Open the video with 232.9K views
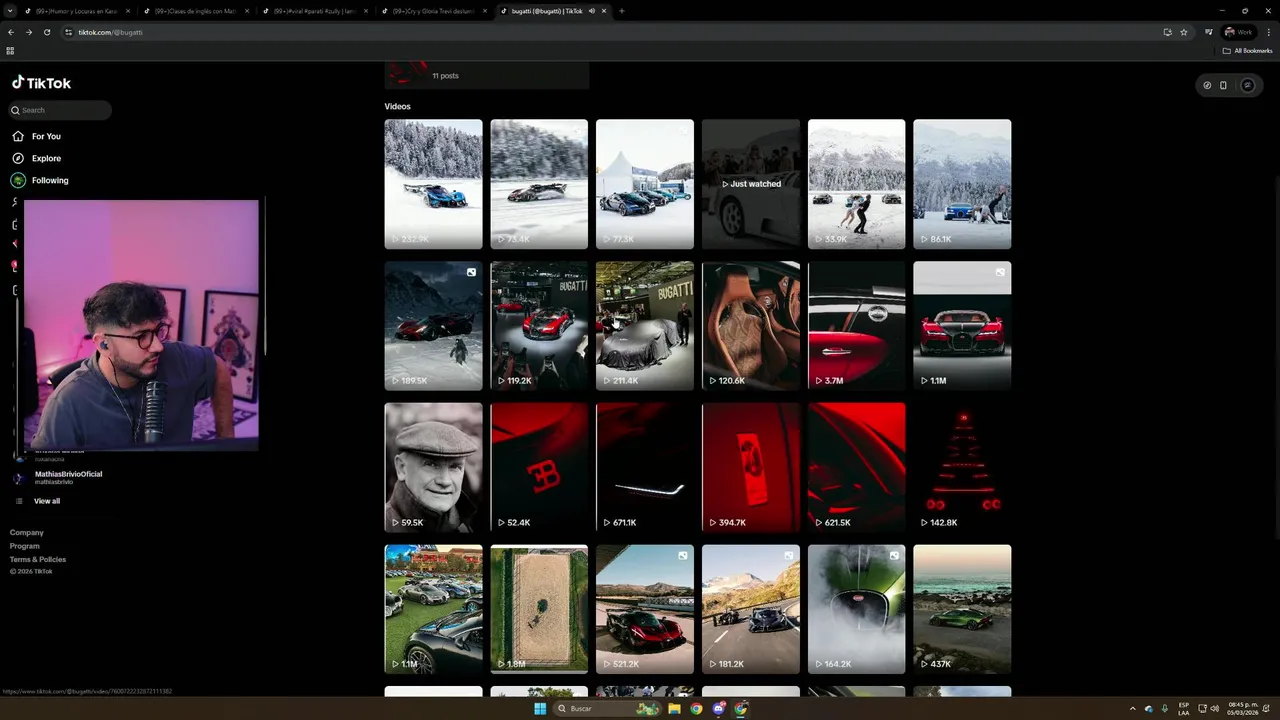Screen dimensions: 1280x720 (x=433, y=184)
